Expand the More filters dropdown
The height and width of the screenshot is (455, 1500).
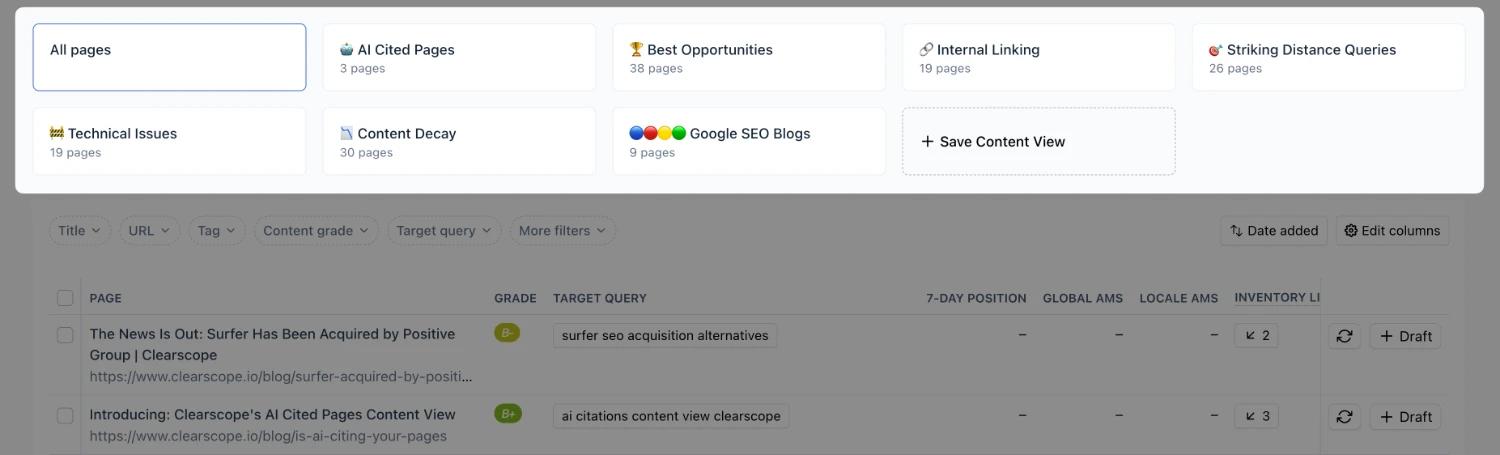(562, 231)
